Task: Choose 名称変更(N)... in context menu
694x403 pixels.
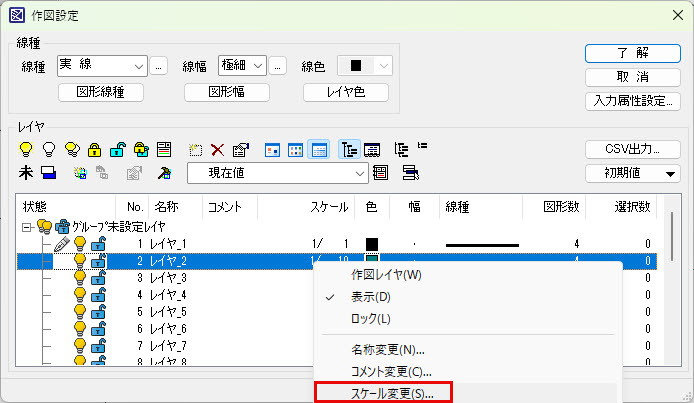Action: click(388, 350)
